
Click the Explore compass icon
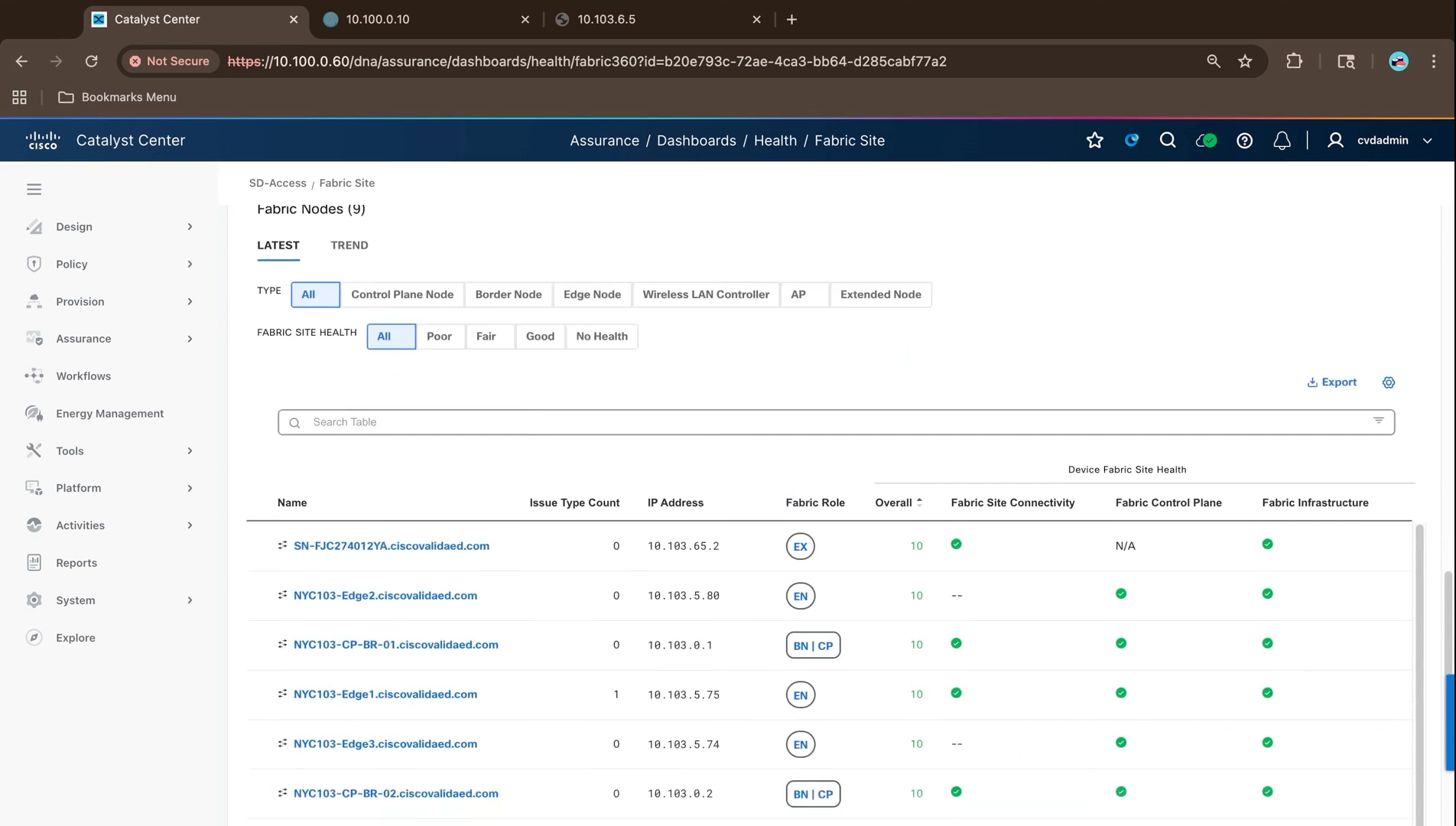coord(34,637)
